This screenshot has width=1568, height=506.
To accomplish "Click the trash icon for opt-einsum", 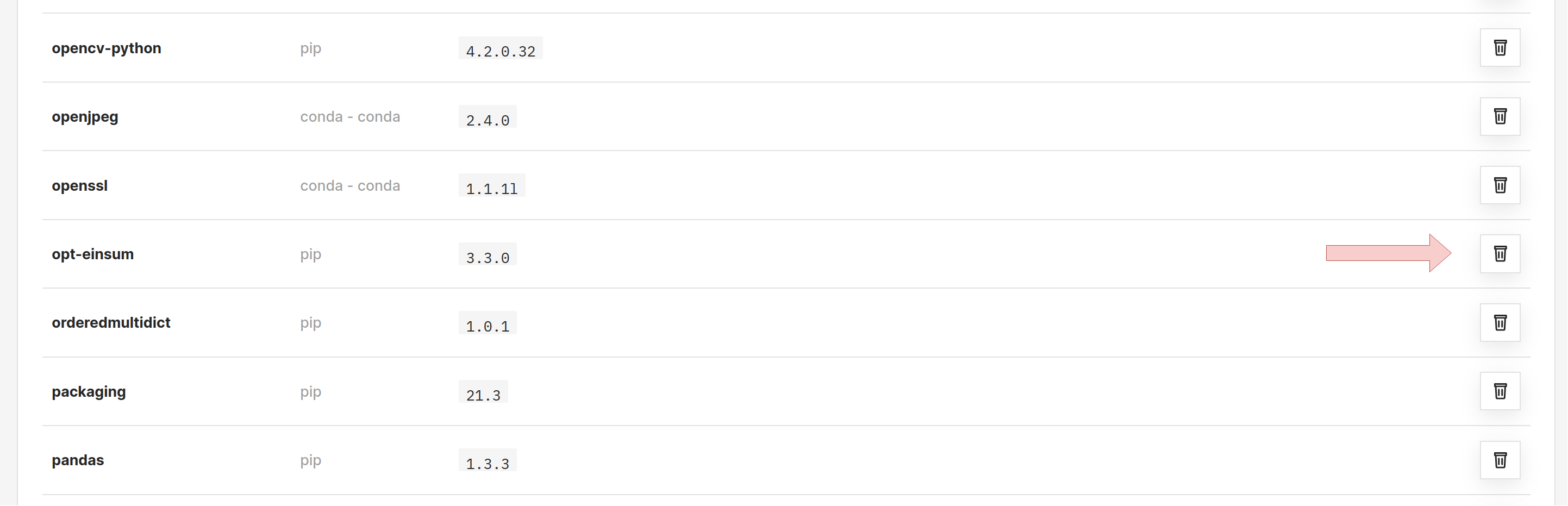I will (1500, 254).
